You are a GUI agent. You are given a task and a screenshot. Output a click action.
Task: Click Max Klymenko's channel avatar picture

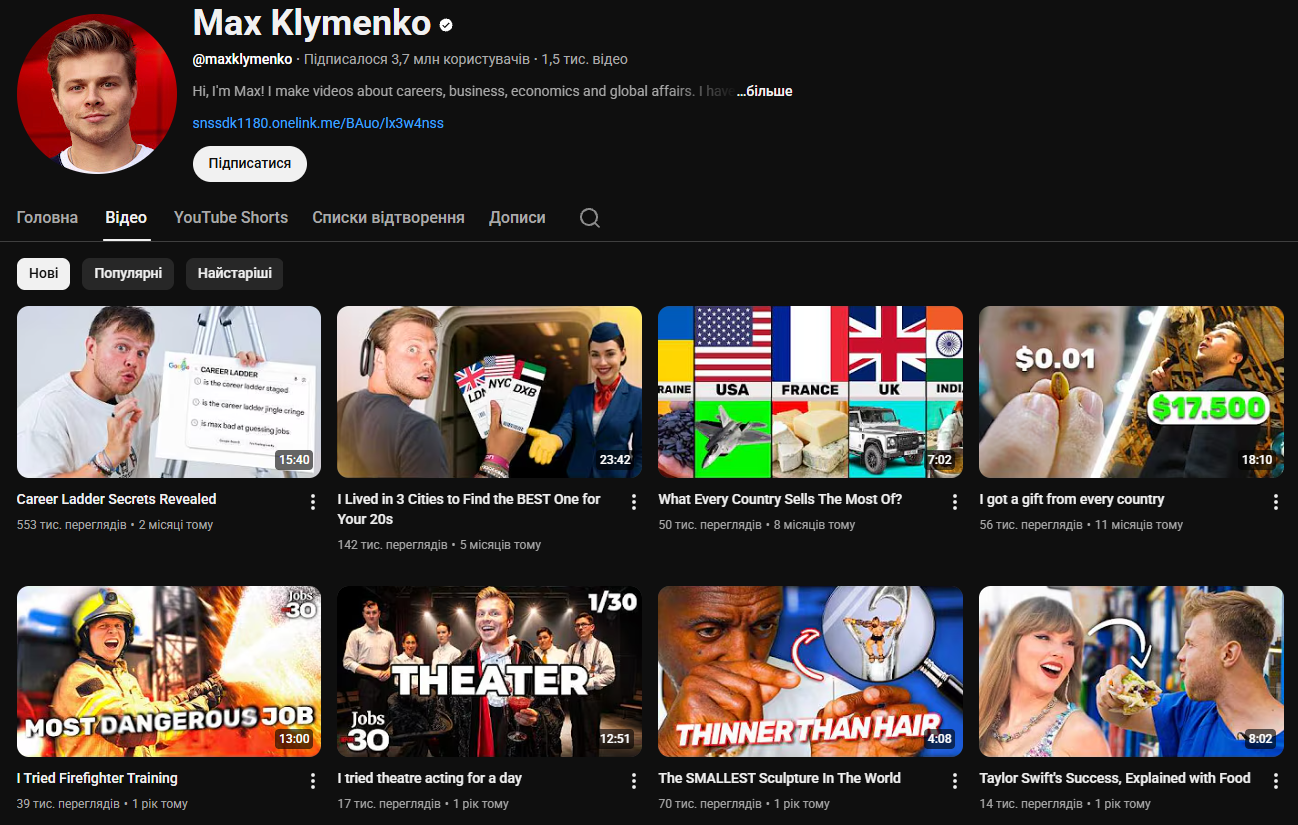[x=97, y=94]
